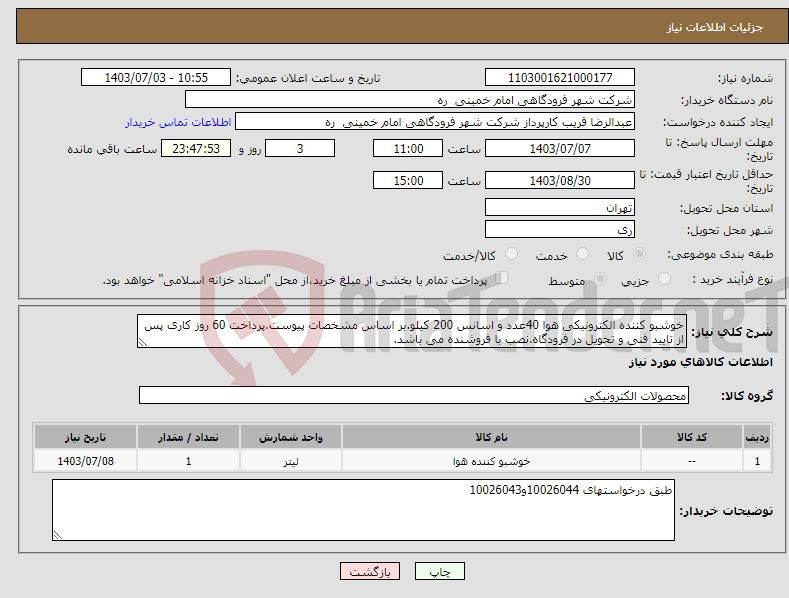Click the buyer organization name field

click(x=410, y=100)
